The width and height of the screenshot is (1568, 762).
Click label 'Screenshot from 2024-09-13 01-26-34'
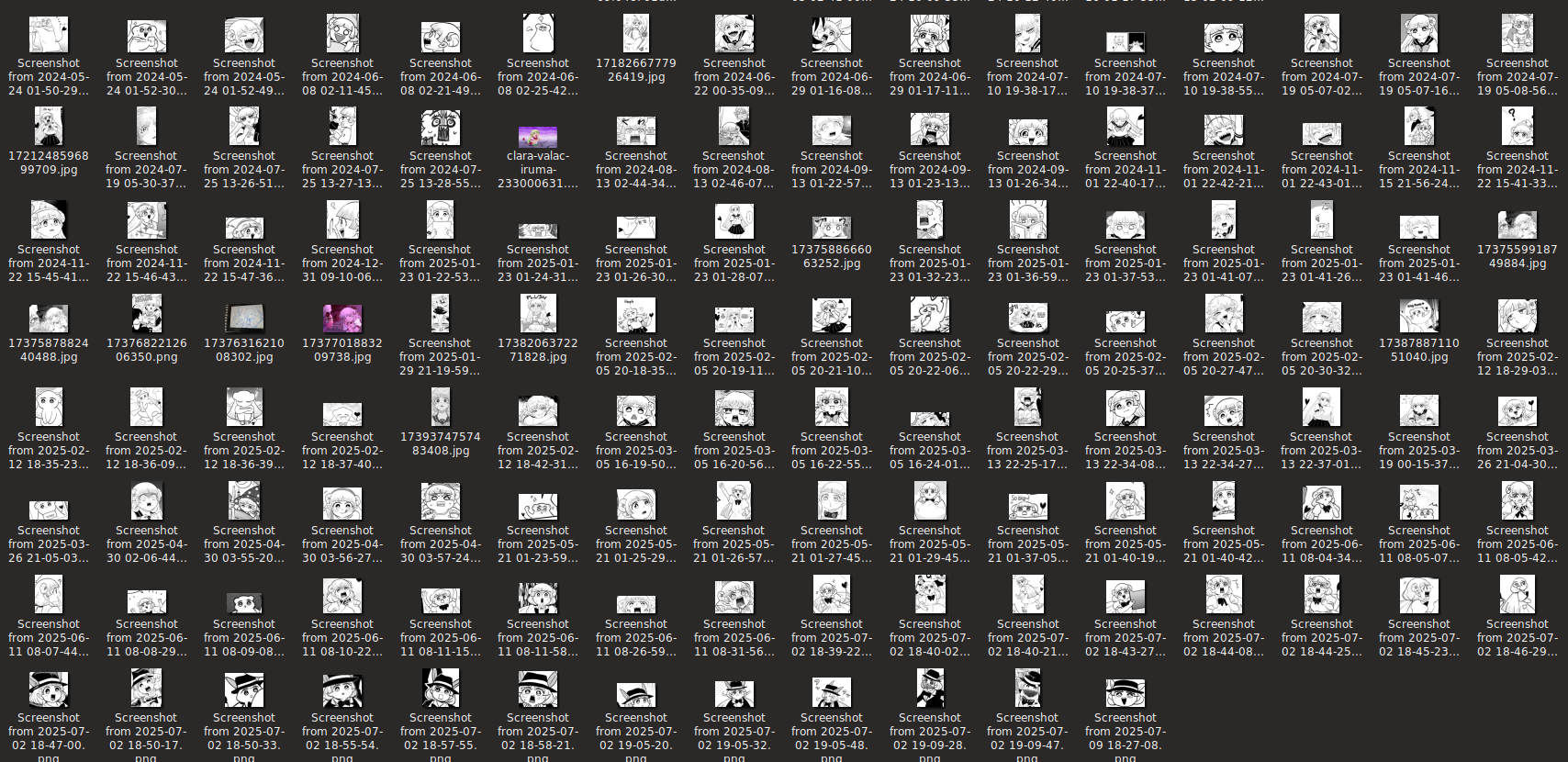pyautogui.click(x=1028, y=170)
